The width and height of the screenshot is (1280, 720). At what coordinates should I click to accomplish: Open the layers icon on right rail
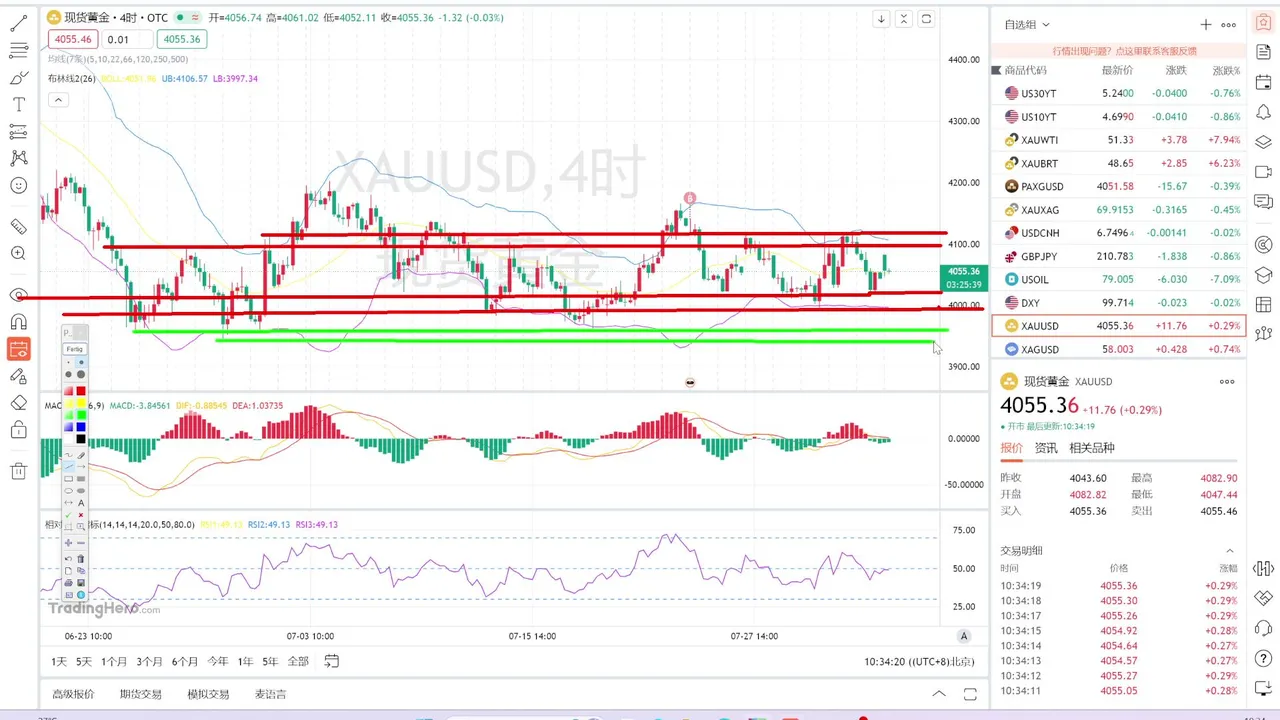click(x=1263, y=142)
